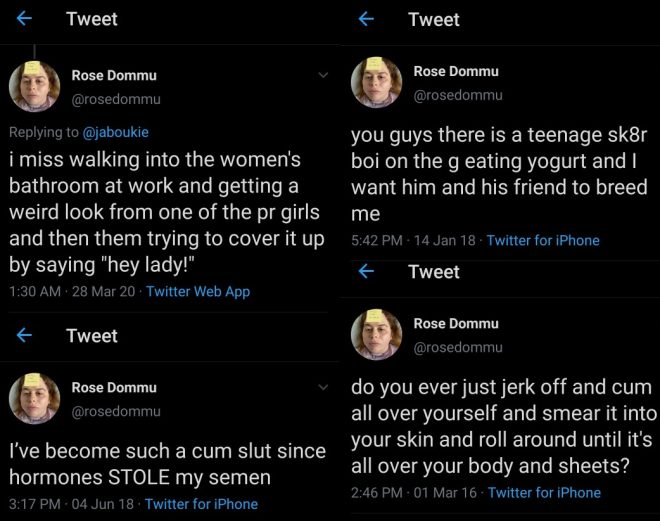Click Twitter for iPhone on the 04 Jun 18 tweet
This screenshot has width=660, height=521.
pos(201,504)
